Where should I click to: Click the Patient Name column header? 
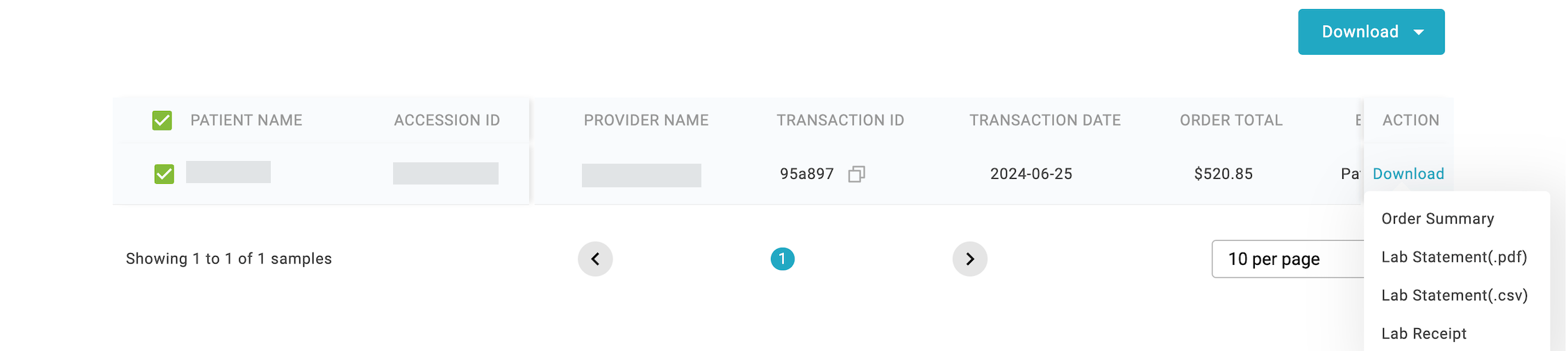point(246,121)
